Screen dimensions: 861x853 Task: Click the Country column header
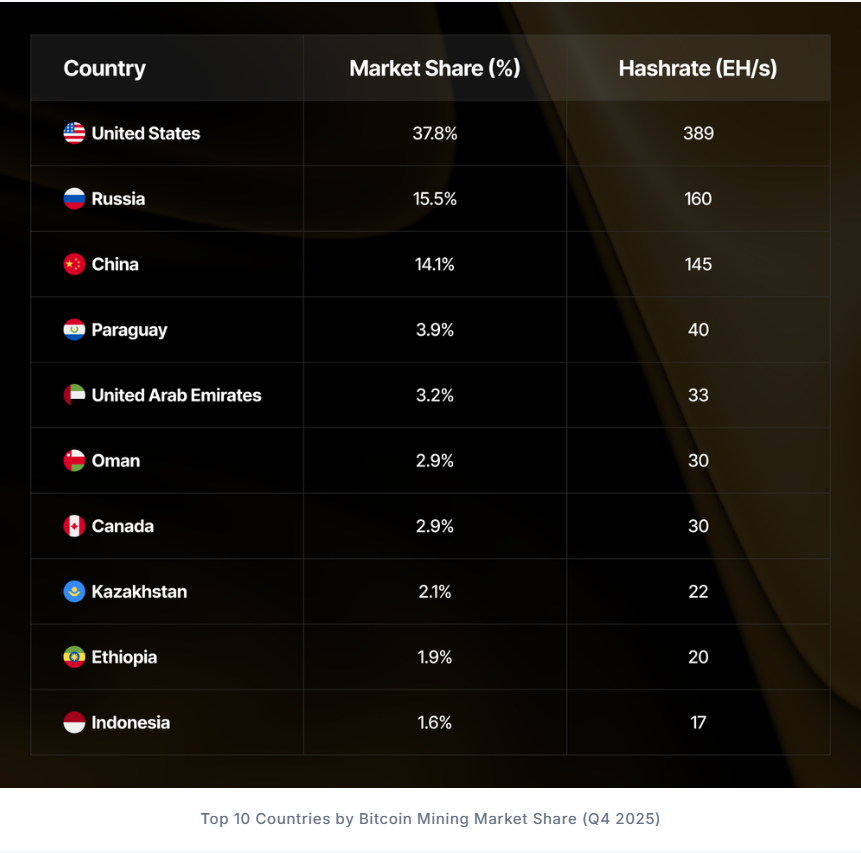point(104,69)
